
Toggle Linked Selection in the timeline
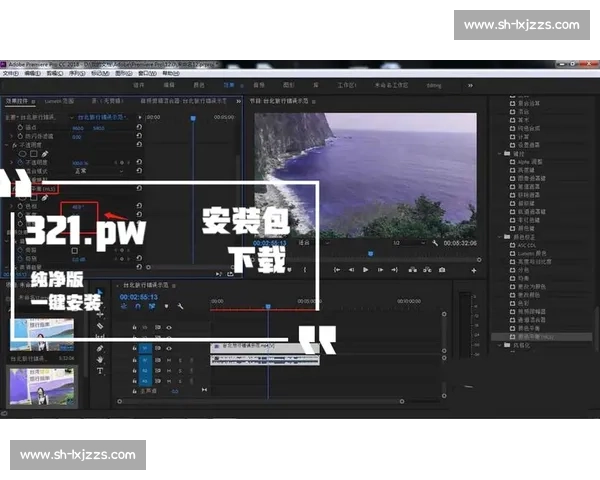[152, 306]
